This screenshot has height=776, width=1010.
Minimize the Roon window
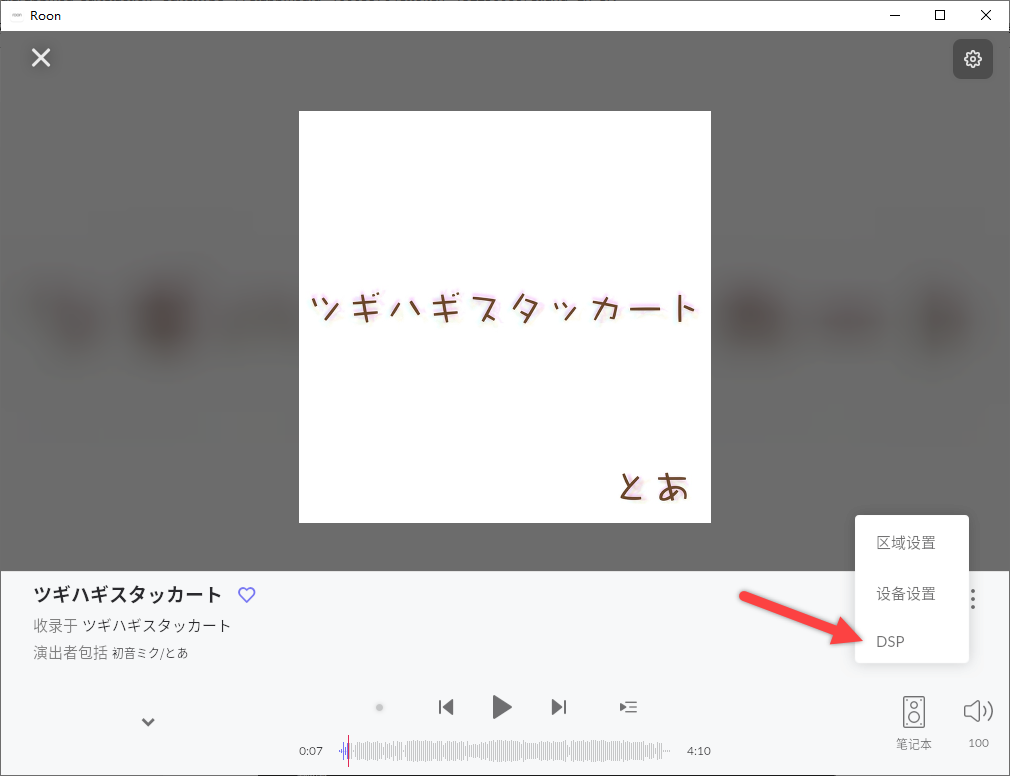click(895, 15)
